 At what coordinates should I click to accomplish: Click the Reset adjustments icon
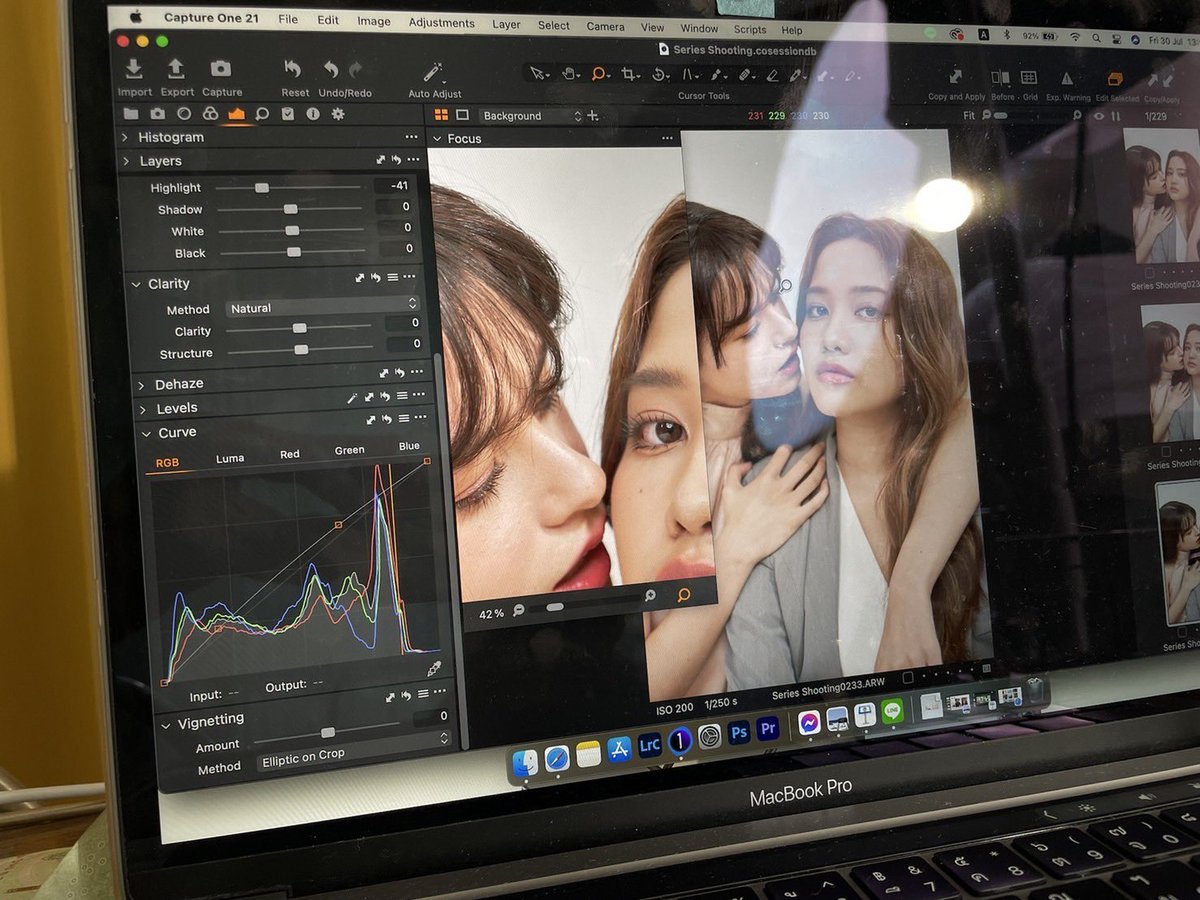[293, 70]
